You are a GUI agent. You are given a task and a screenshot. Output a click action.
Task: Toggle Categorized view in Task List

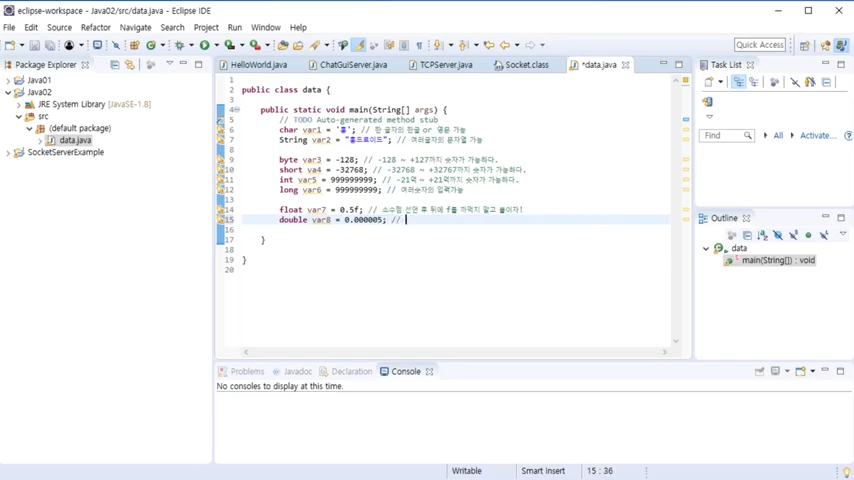coord(739,83)
